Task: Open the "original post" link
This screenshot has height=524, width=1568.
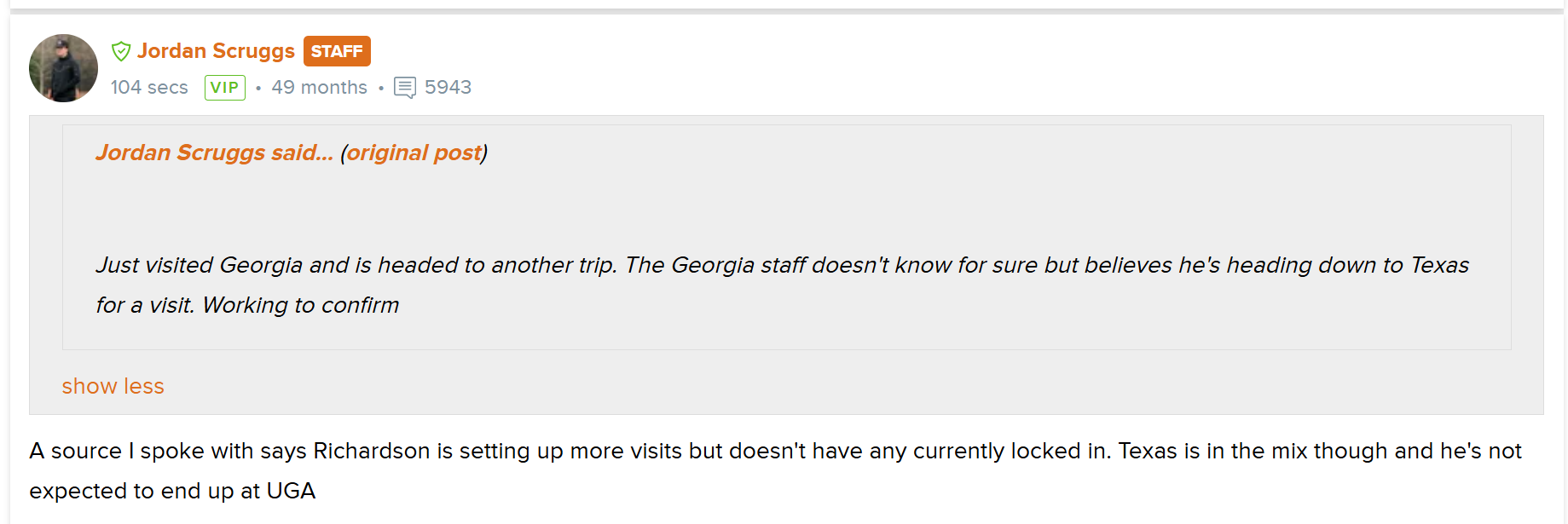Action: pos(414,153)
